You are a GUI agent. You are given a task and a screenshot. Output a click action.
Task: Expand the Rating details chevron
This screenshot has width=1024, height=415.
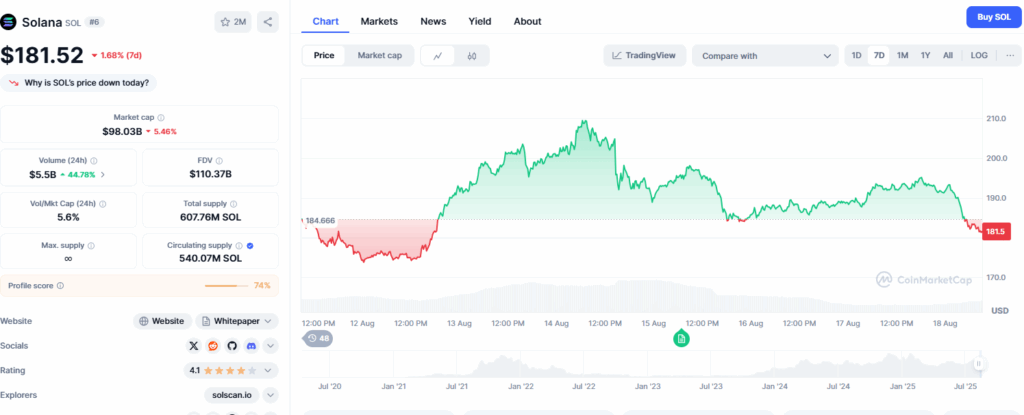pos(268,371)
